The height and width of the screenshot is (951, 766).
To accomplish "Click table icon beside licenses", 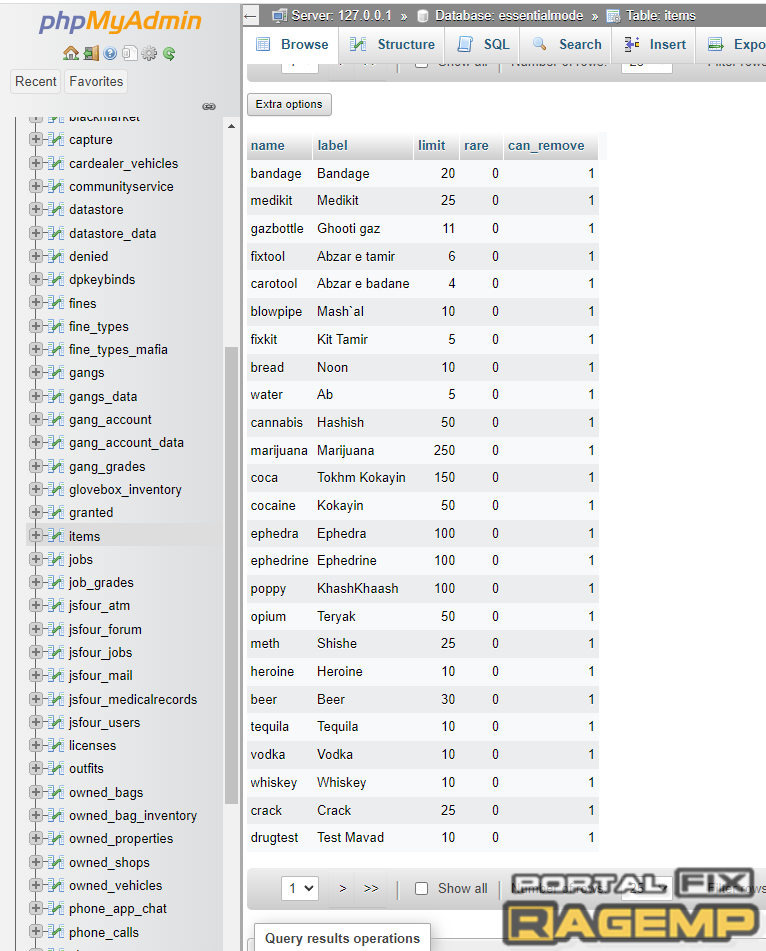I will click(56, 745).
